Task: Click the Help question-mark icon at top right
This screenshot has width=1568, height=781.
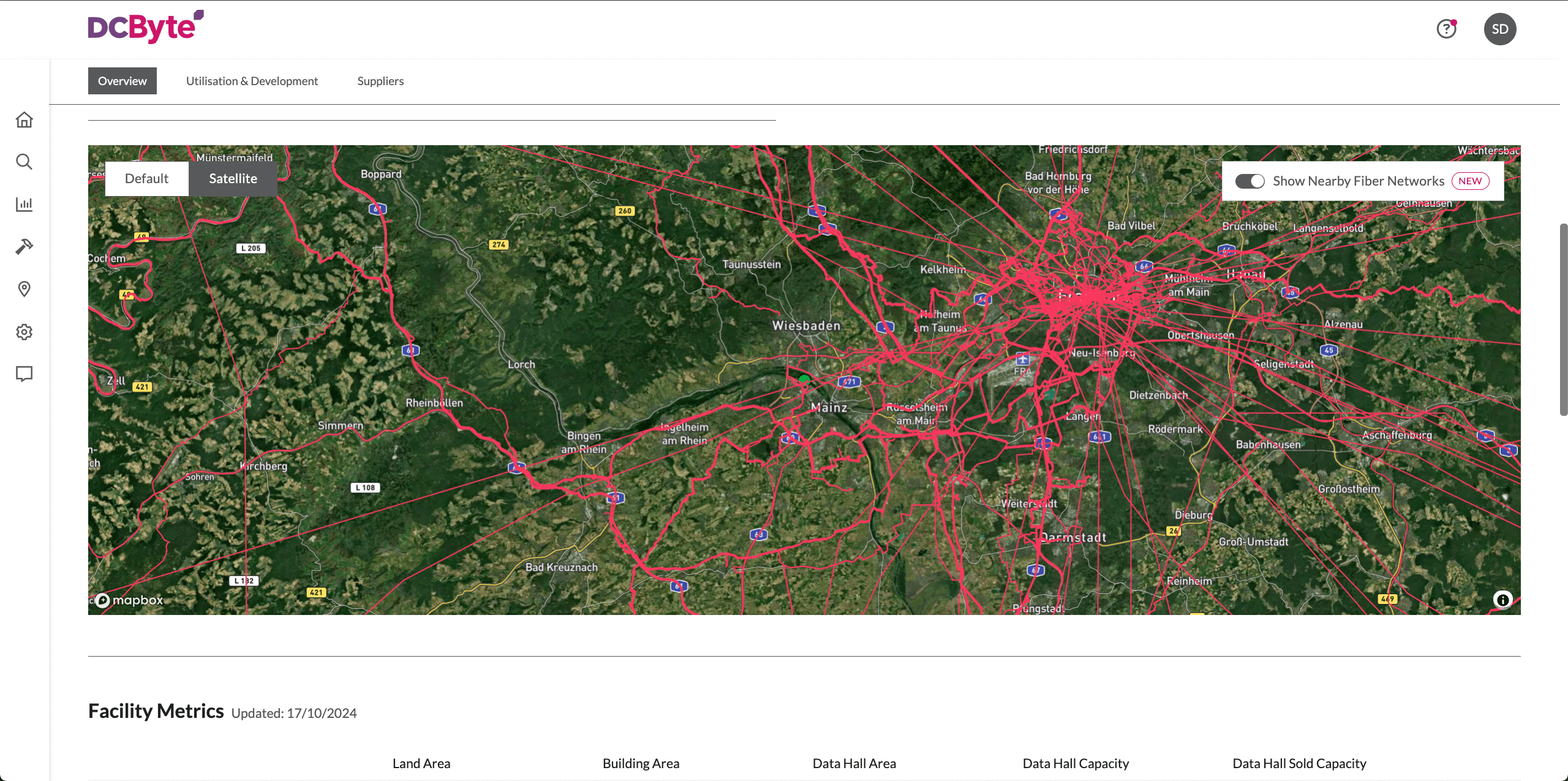Action: [x=1447, y=29]
